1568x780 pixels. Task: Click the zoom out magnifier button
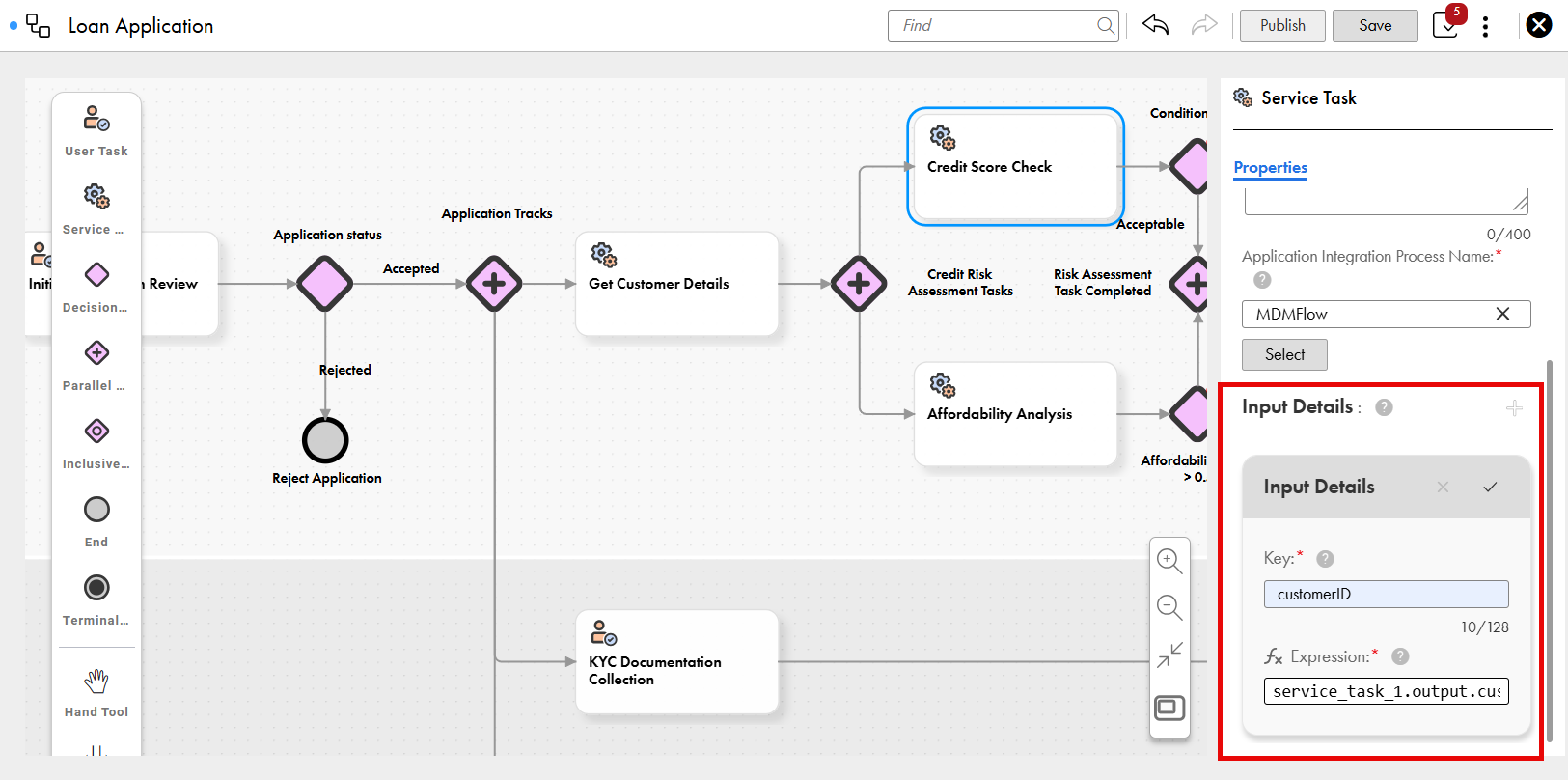(x=1169, y=607)
